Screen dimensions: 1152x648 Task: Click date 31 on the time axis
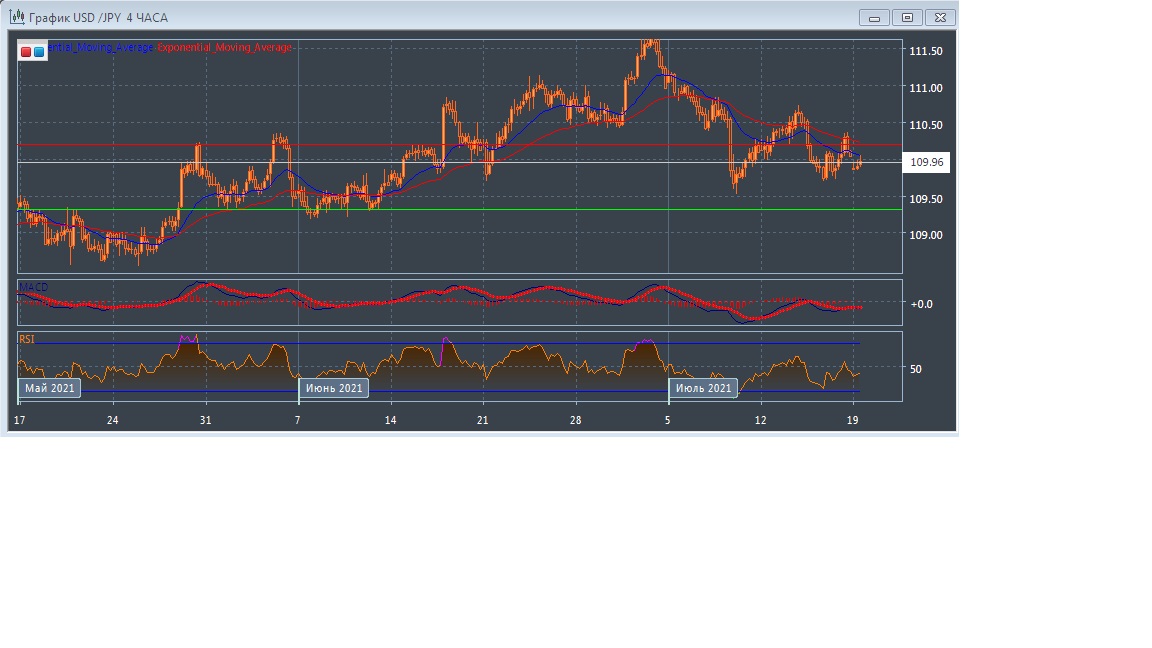pyautogui.click(x=205, y=420)
